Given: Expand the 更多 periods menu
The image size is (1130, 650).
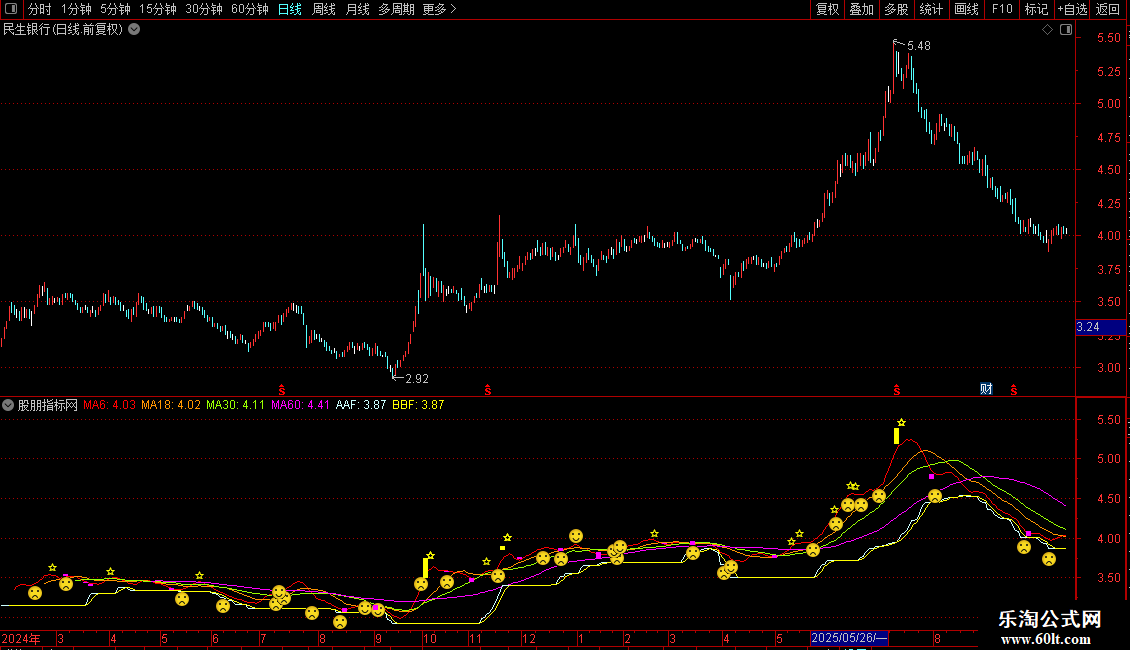Looking at the screenshot, I should click(x=440, y=9).
